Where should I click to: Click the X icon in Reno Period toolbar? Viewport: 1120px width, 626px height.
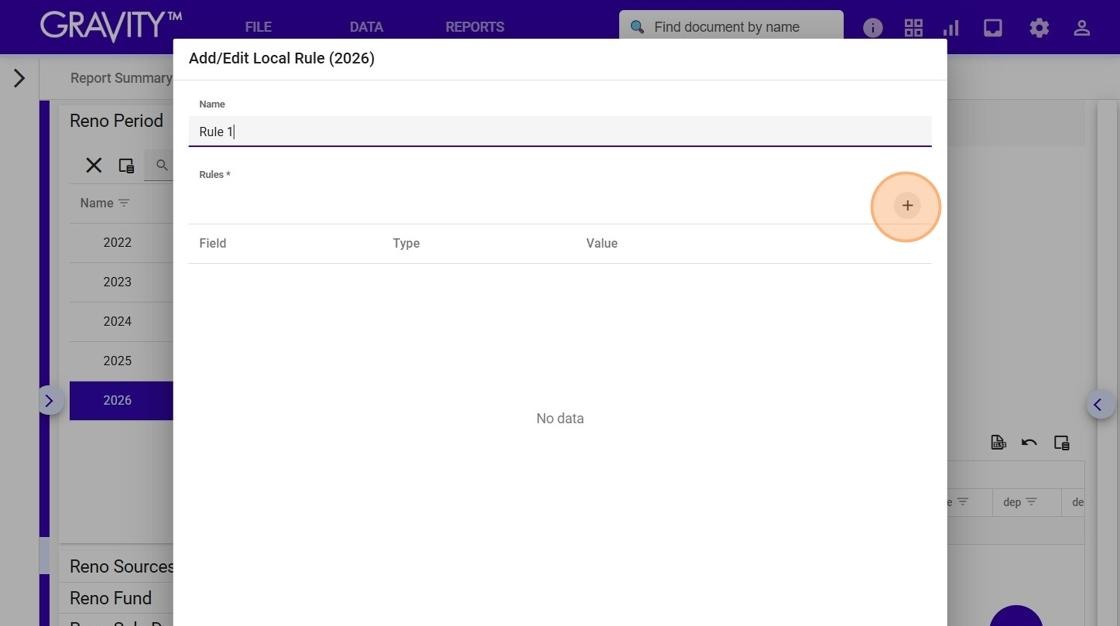point(94,165)
